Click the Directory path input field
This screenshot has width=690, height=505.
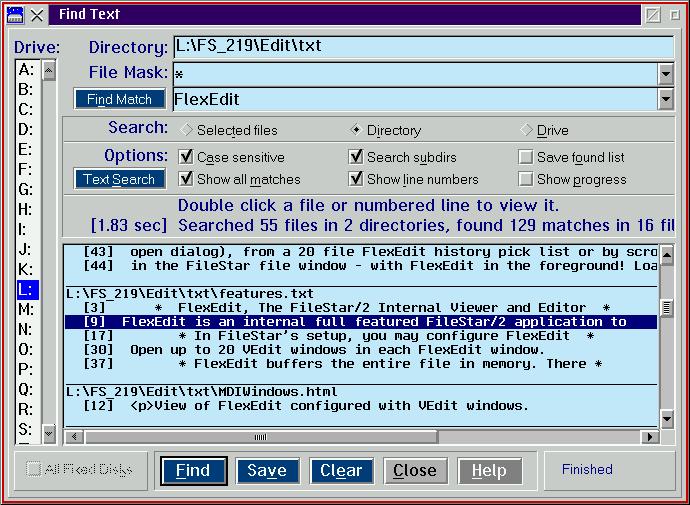[423, 47]
